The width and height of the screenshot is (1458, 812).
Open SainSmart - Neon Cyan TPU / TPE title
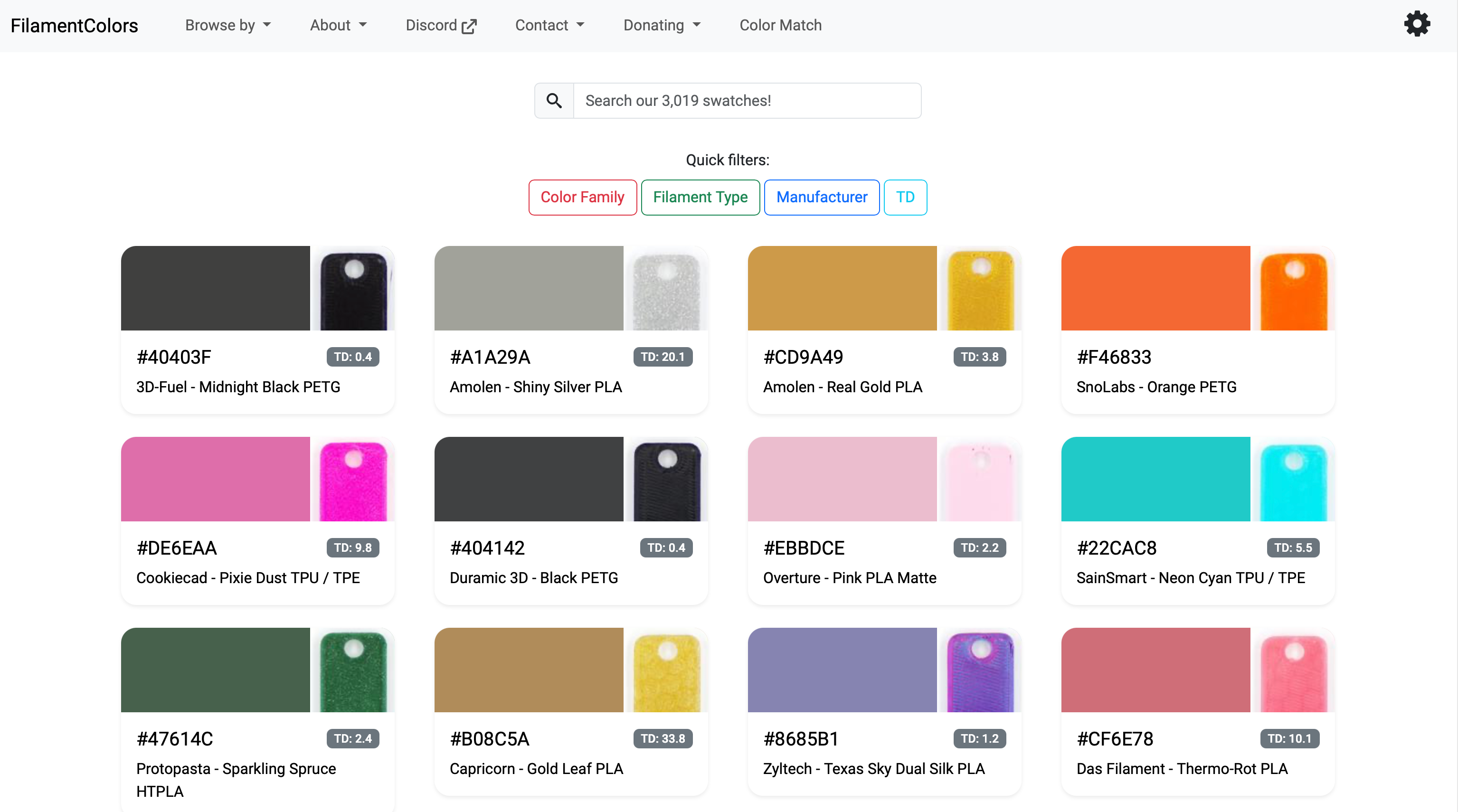click(x=1191, y=578)
